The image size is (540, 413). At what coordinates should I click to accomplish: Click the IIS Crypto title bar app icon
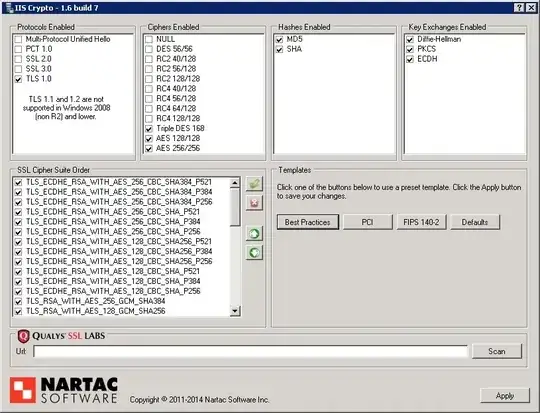tap(9, 8)
